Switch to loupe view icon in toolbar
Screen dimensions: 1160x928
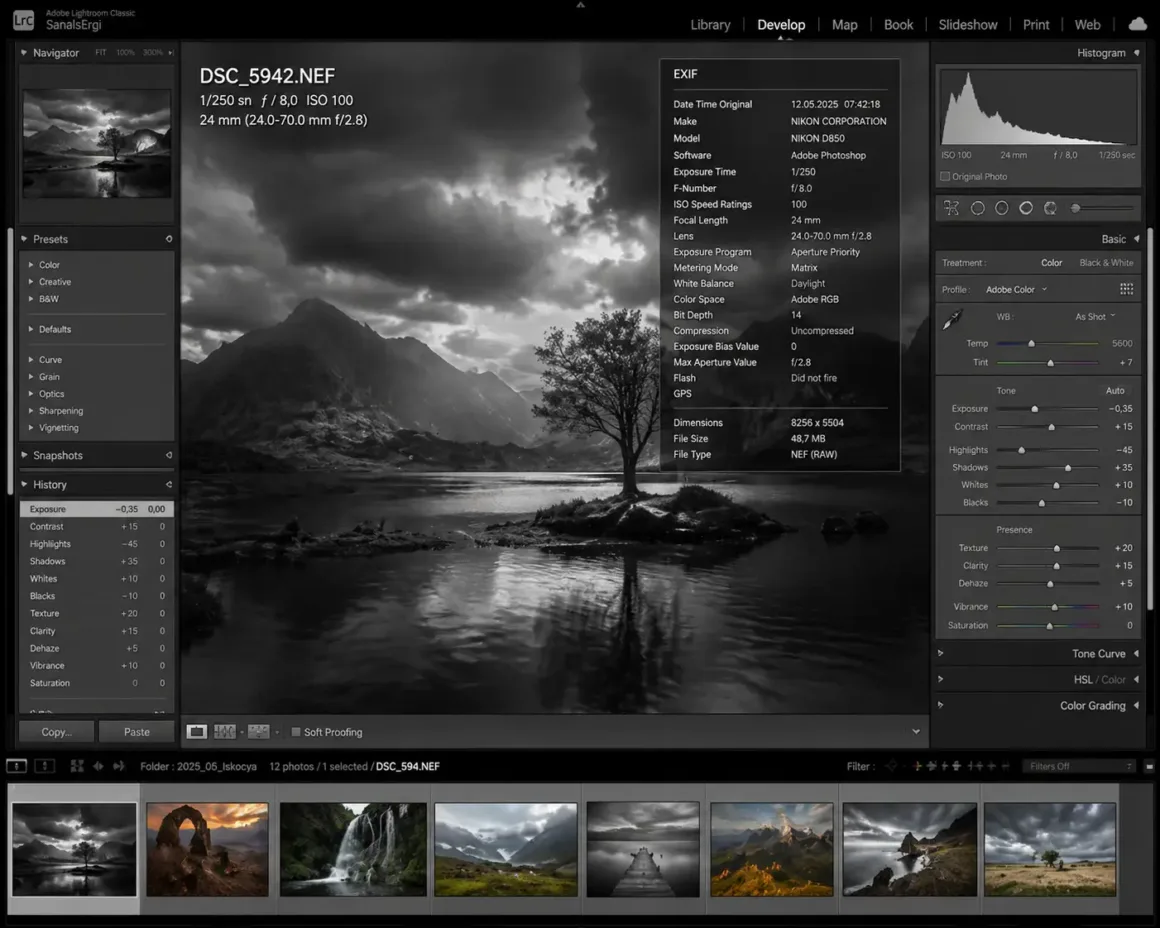[197, 732]
